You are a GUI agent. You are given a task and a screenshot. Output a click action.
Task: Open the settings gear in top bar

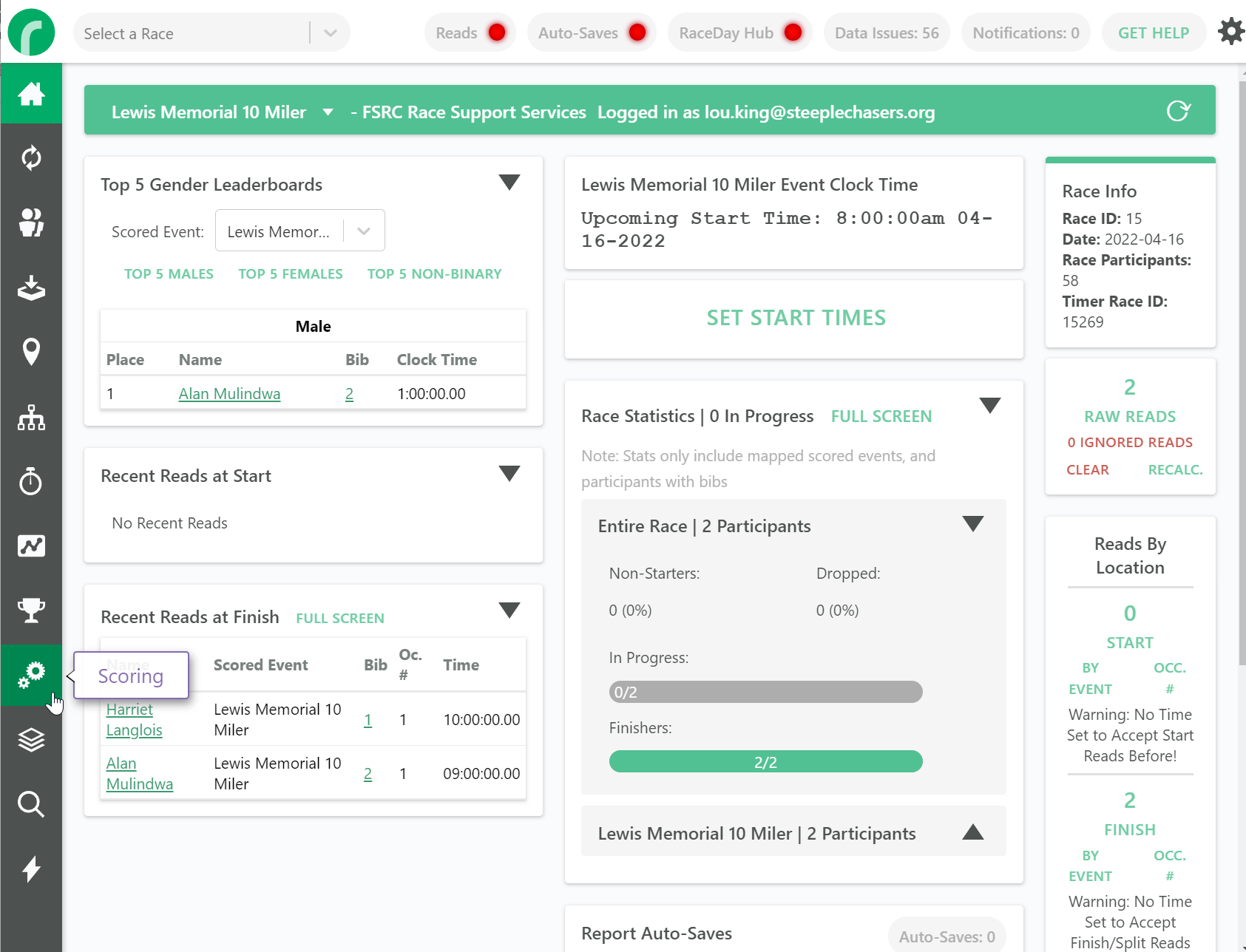pos(1230,32)
